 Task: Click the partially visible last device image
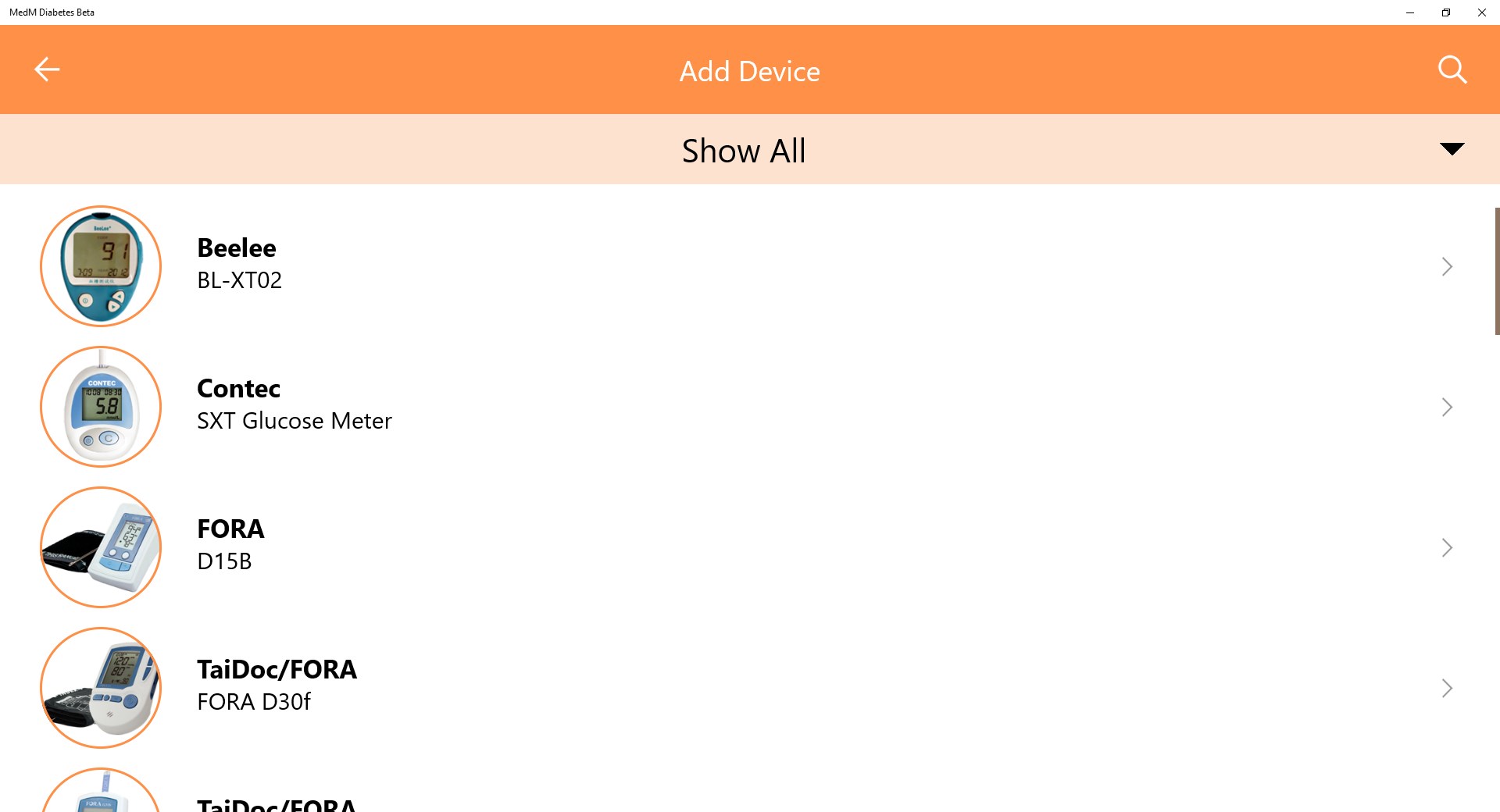click(x=101, y=790)
